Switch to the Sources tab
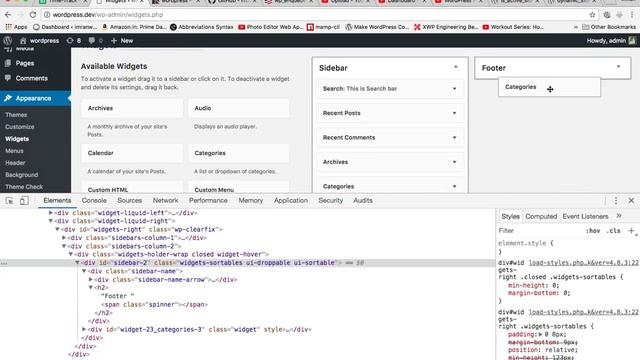640x360 pixels. [x=129, y=200]
